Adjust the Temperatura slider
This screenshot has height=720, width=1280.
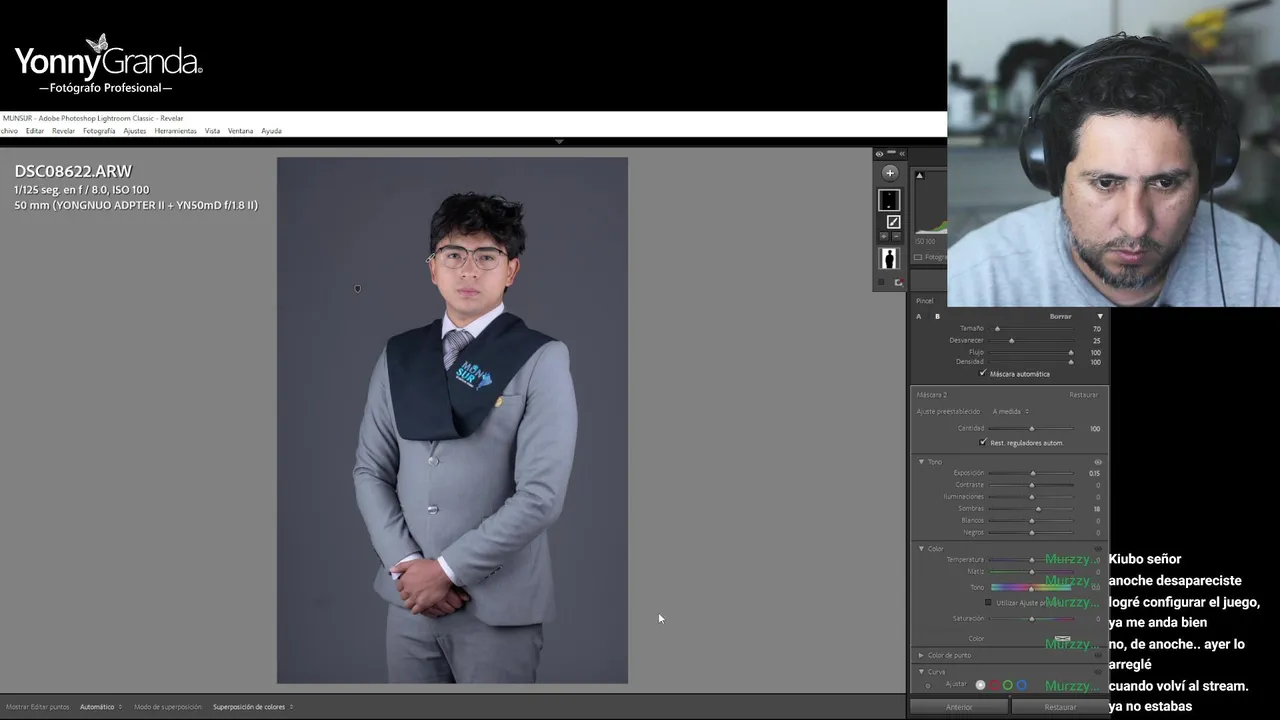coord(1032,560)
